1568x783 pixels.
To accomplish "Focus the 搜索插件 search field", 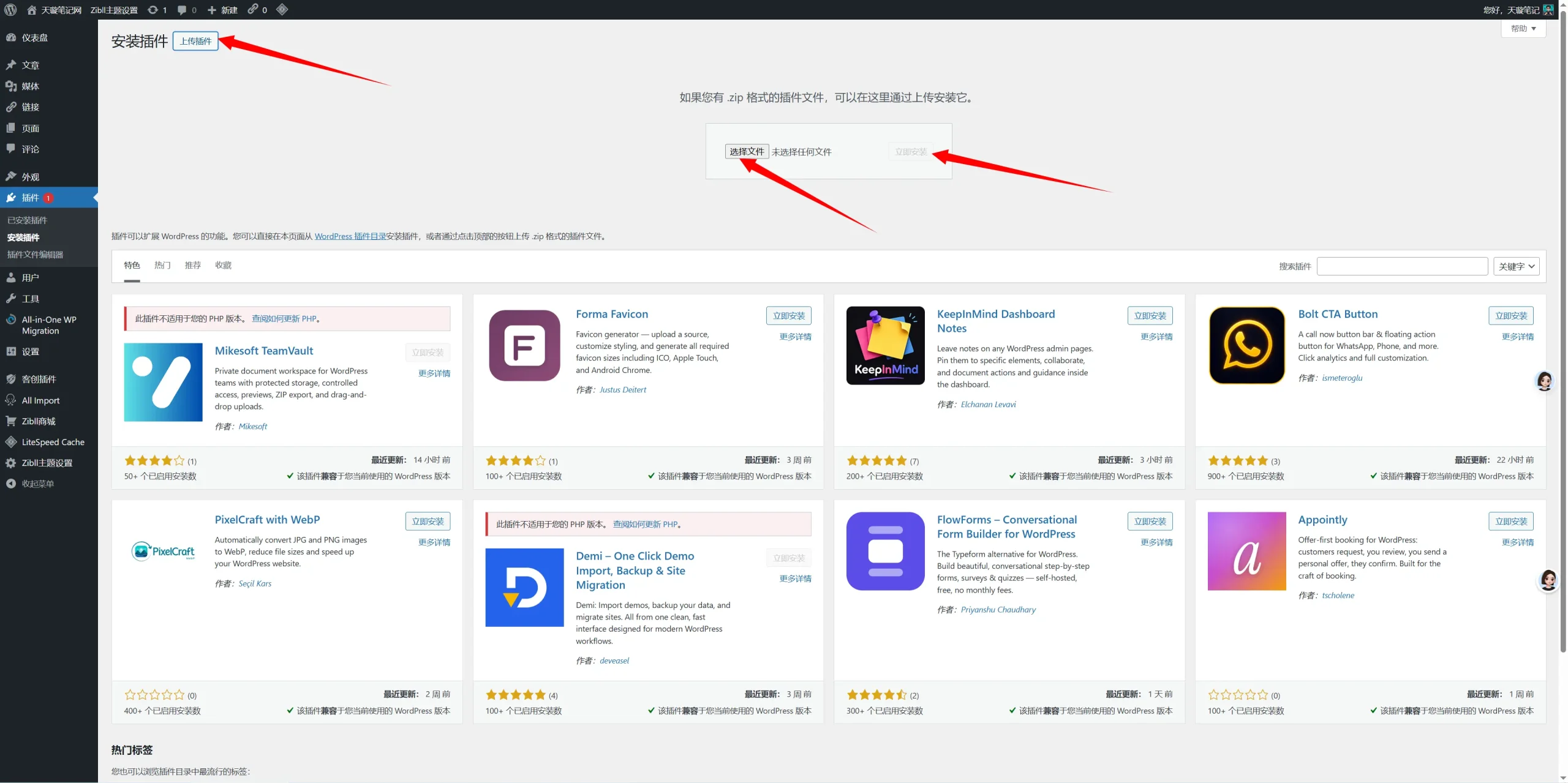I will click(1402, 266).
